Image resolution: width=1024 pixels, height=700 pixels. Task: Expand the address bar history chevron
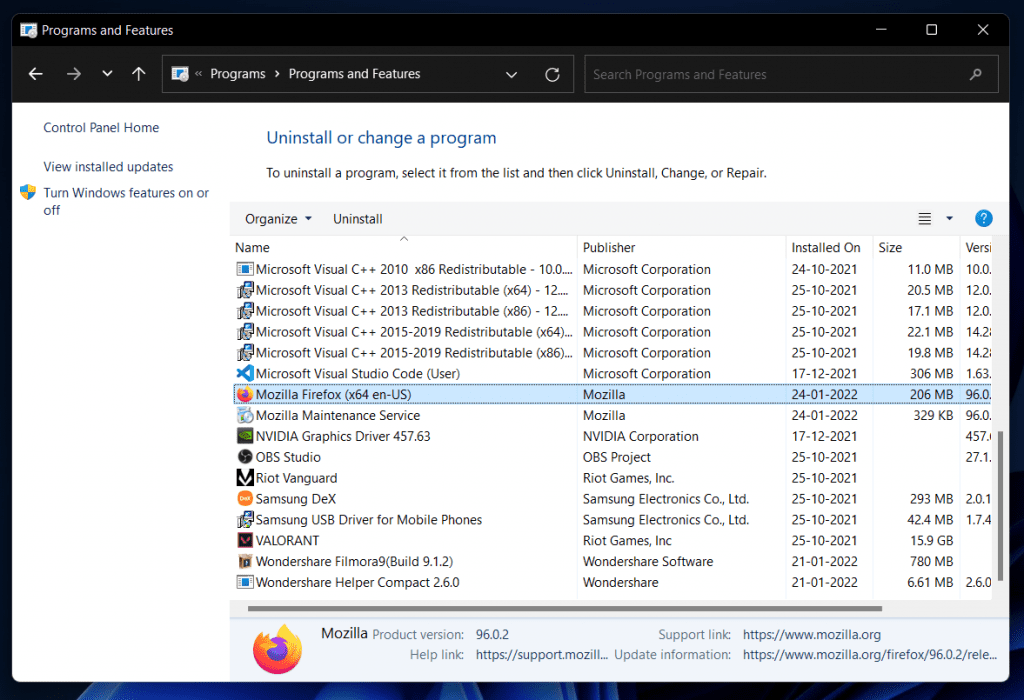click(511, 73)
